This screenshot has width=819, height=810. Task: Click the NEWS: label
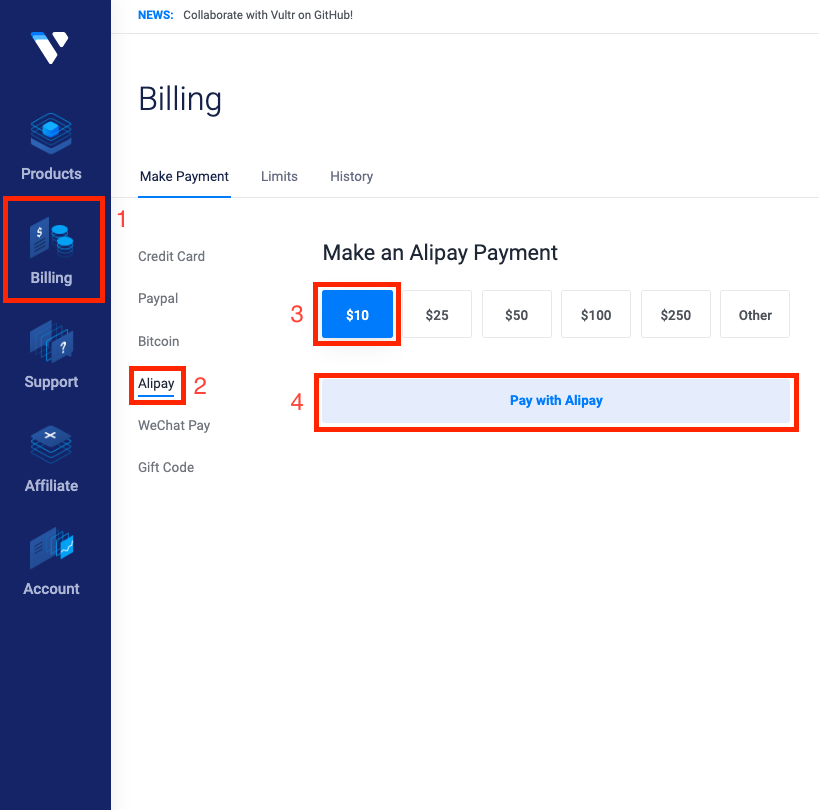156,15
